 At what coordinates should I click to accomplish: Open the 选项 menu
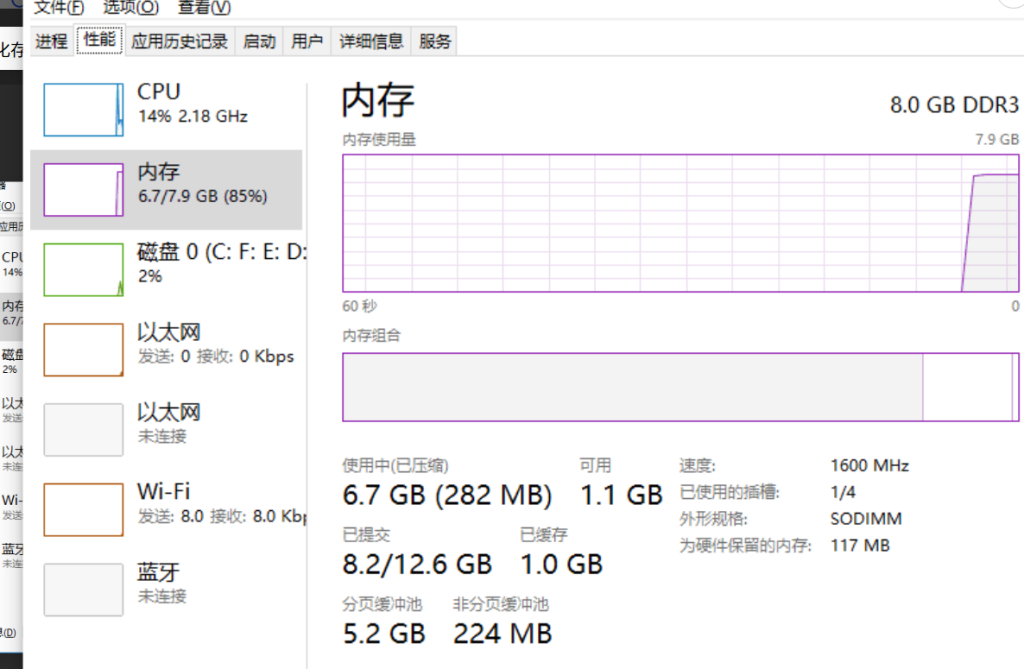pos(131,7)
